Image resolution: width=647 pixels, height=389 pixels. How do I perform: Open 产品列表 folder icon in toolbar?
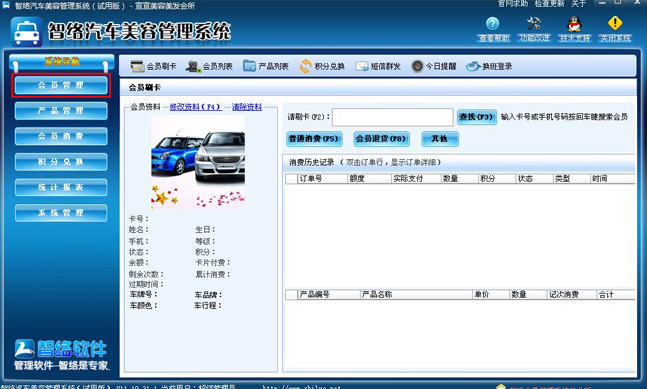click(249, 66)
